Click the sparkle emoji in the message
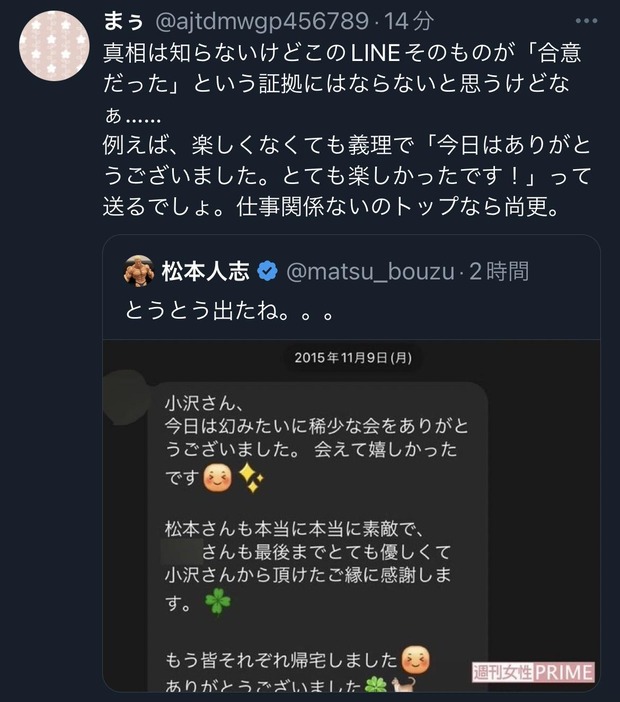Viewport: 620px width, 702px height. [250, 480]
